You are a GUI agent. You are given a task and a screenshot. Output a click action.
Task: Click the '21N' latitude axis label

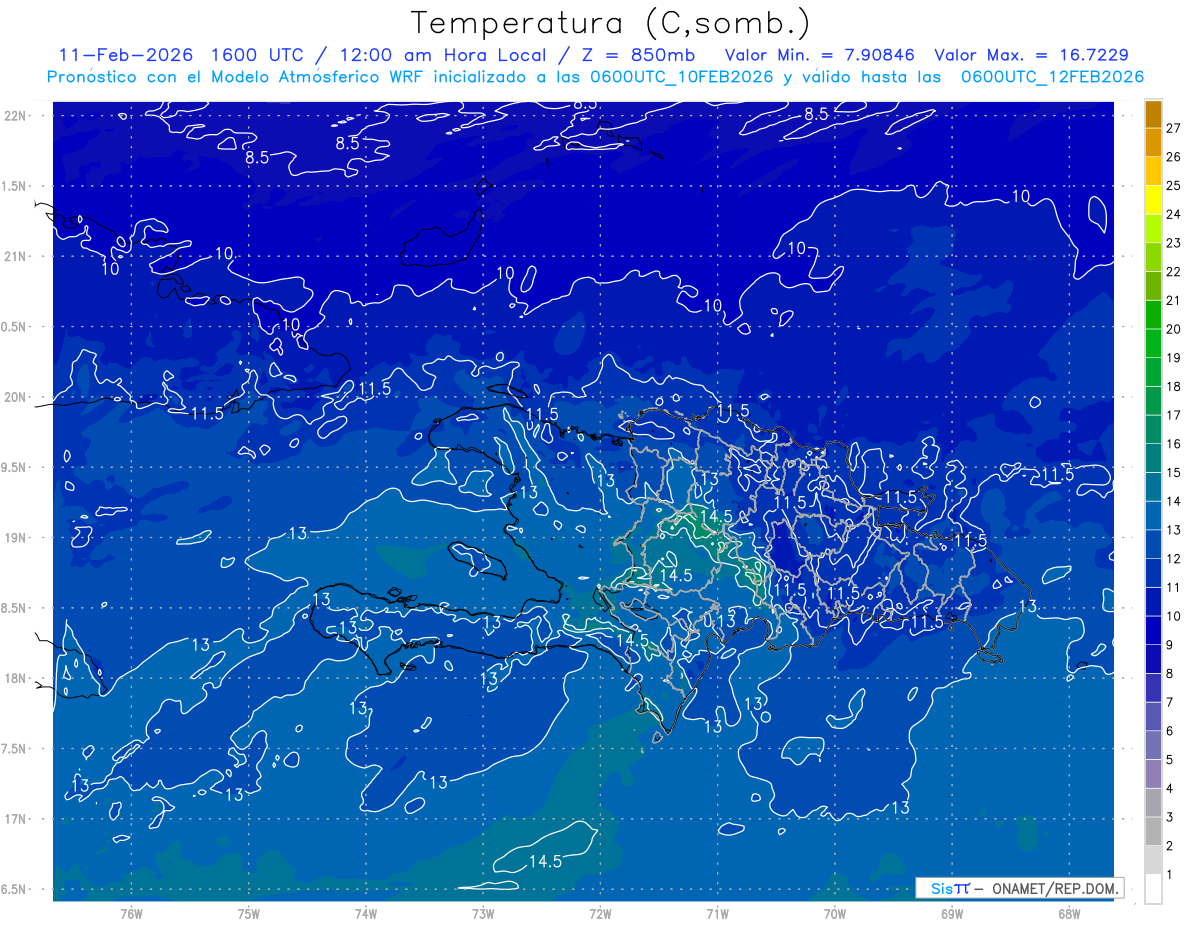(16, 256)
